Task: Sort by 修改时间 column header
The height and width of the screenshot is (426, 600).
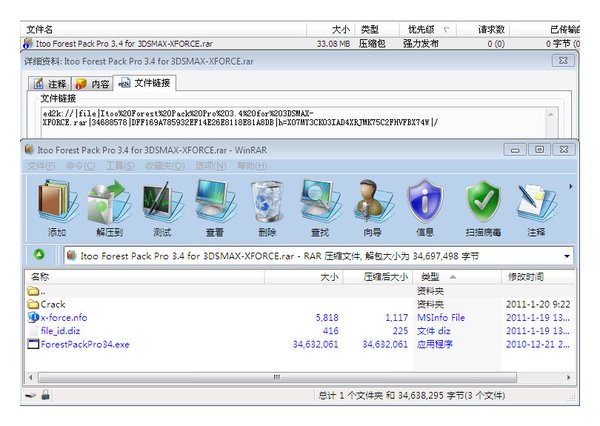Action: (x=538, y=277)
